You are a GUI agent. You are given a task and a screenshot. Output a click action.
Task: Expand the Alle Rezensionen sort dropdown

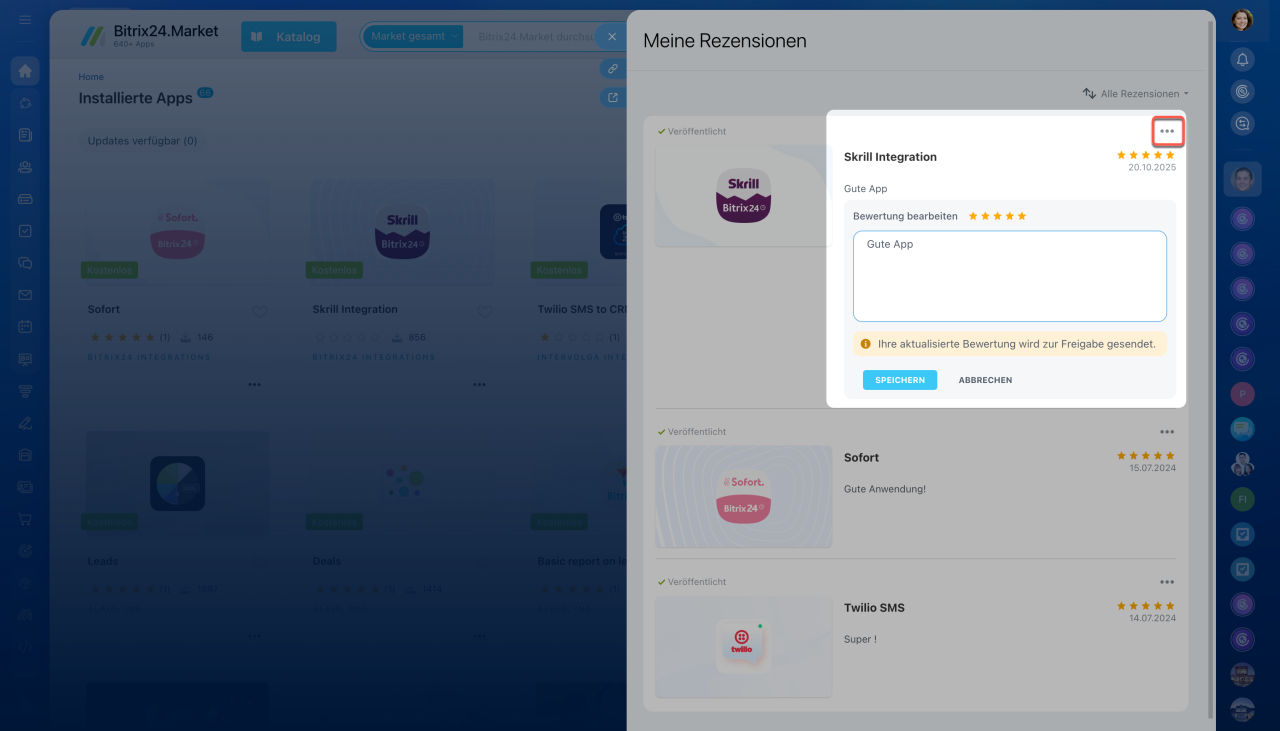(x=1136, y=94)
